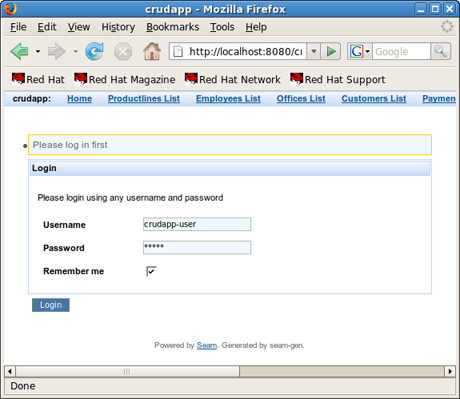Screen dimensions: 460x399
Task: Open the Employees List link
Action: [228, 99]
